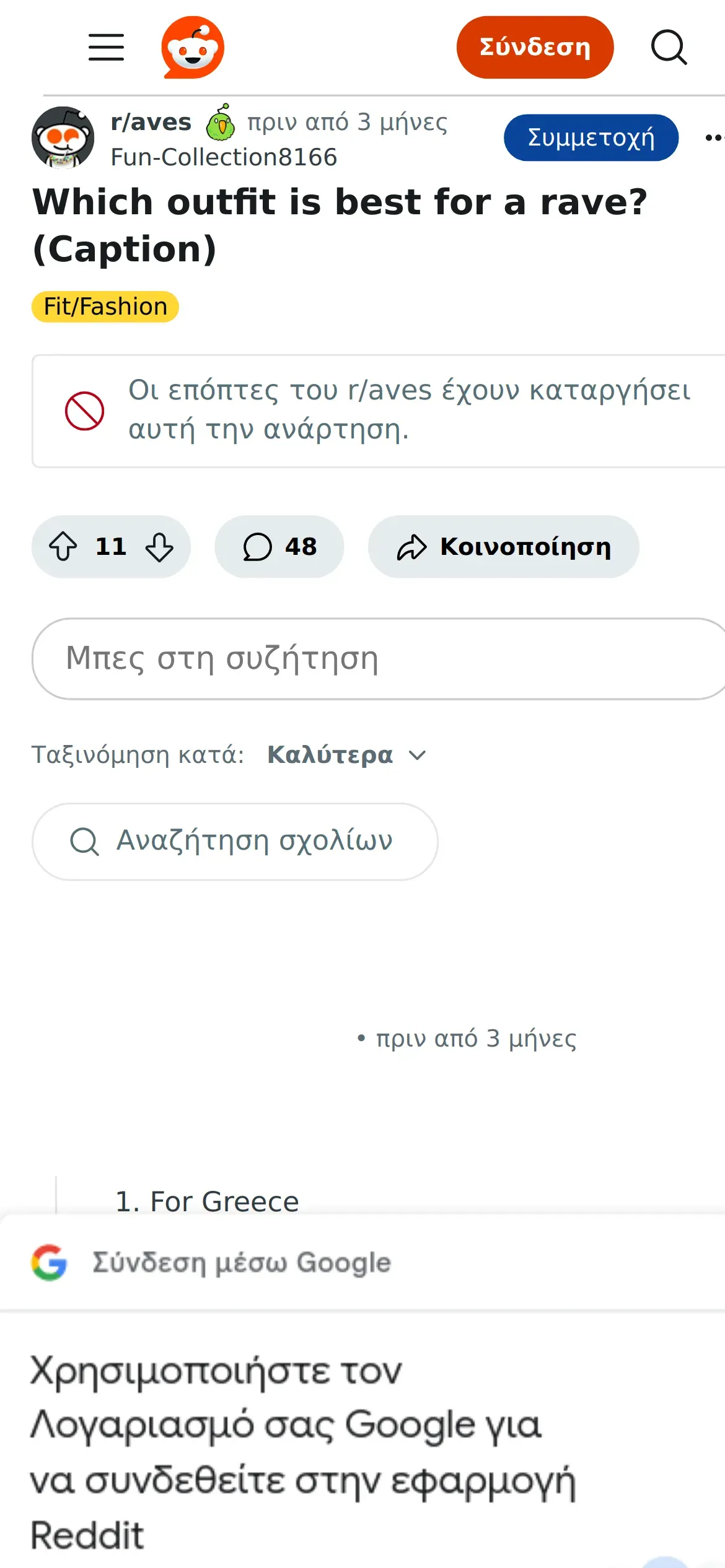Click the green parrot community badge
725x1568 pixels.
click(x=220, y=123)
